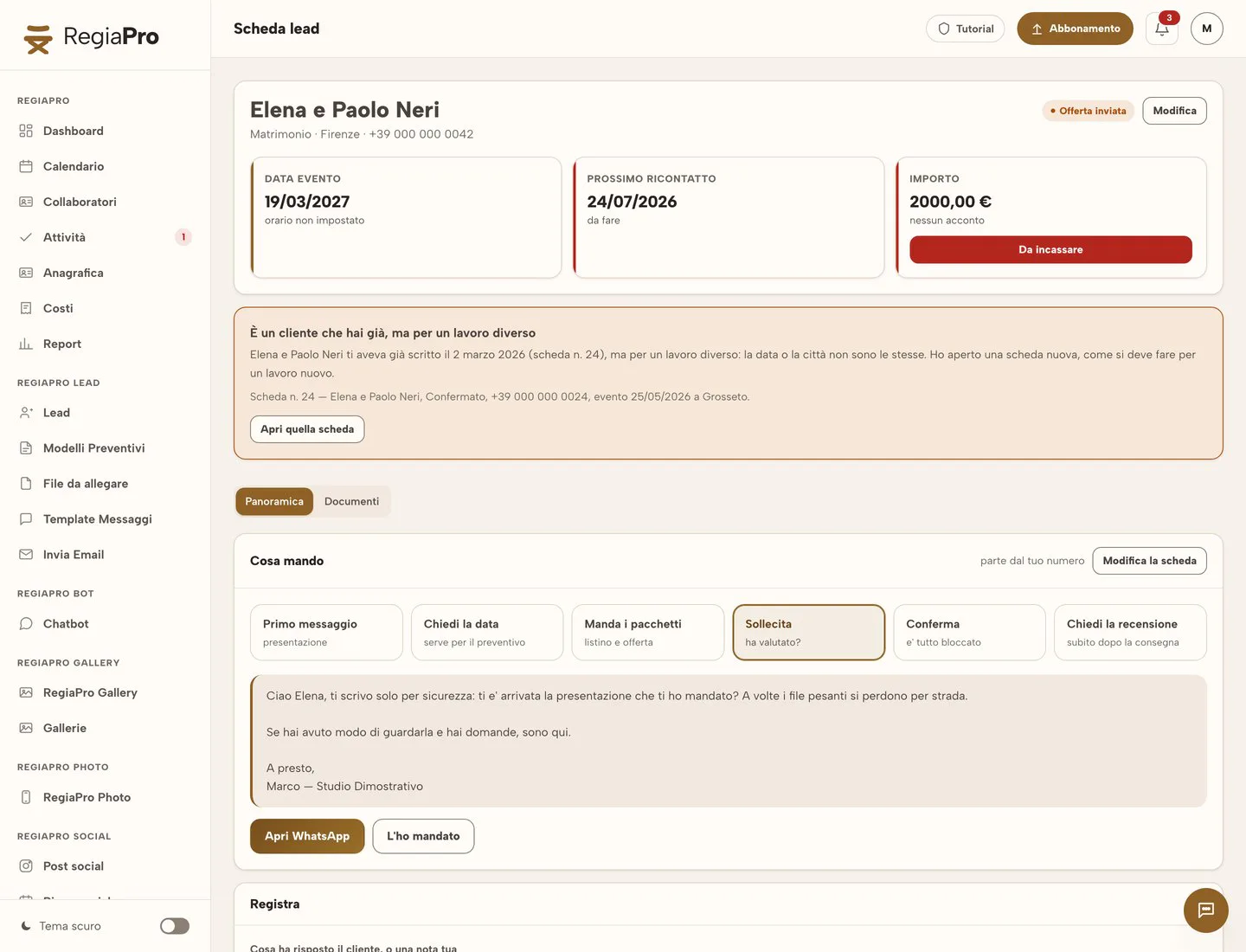Switch to the Panoramica tab

[274, 502]
